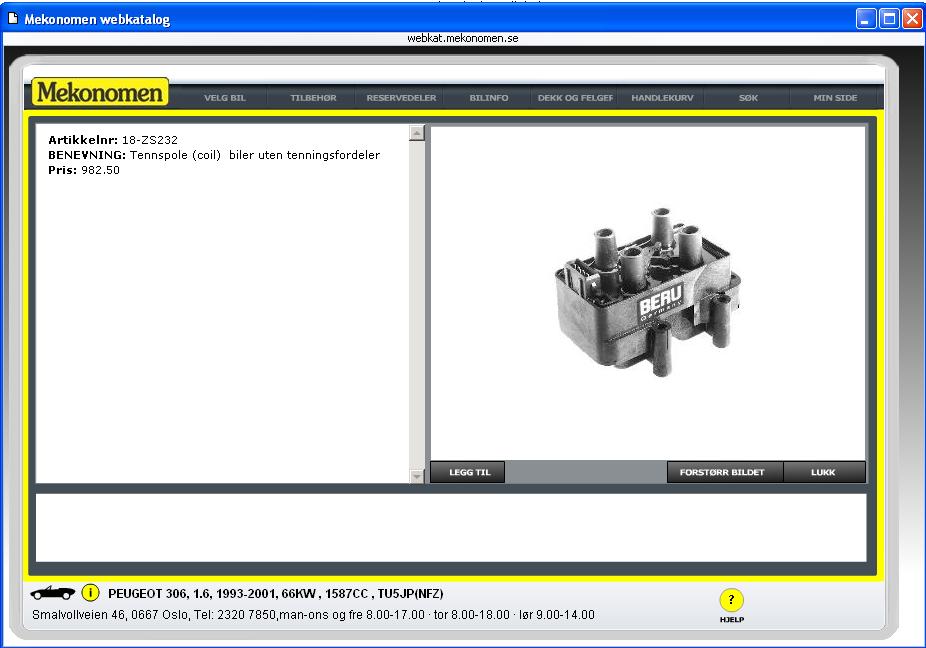Click the FORSTØRR BILDET button
The width and height of the screenshot is (926, 648).
pos(725,472)
